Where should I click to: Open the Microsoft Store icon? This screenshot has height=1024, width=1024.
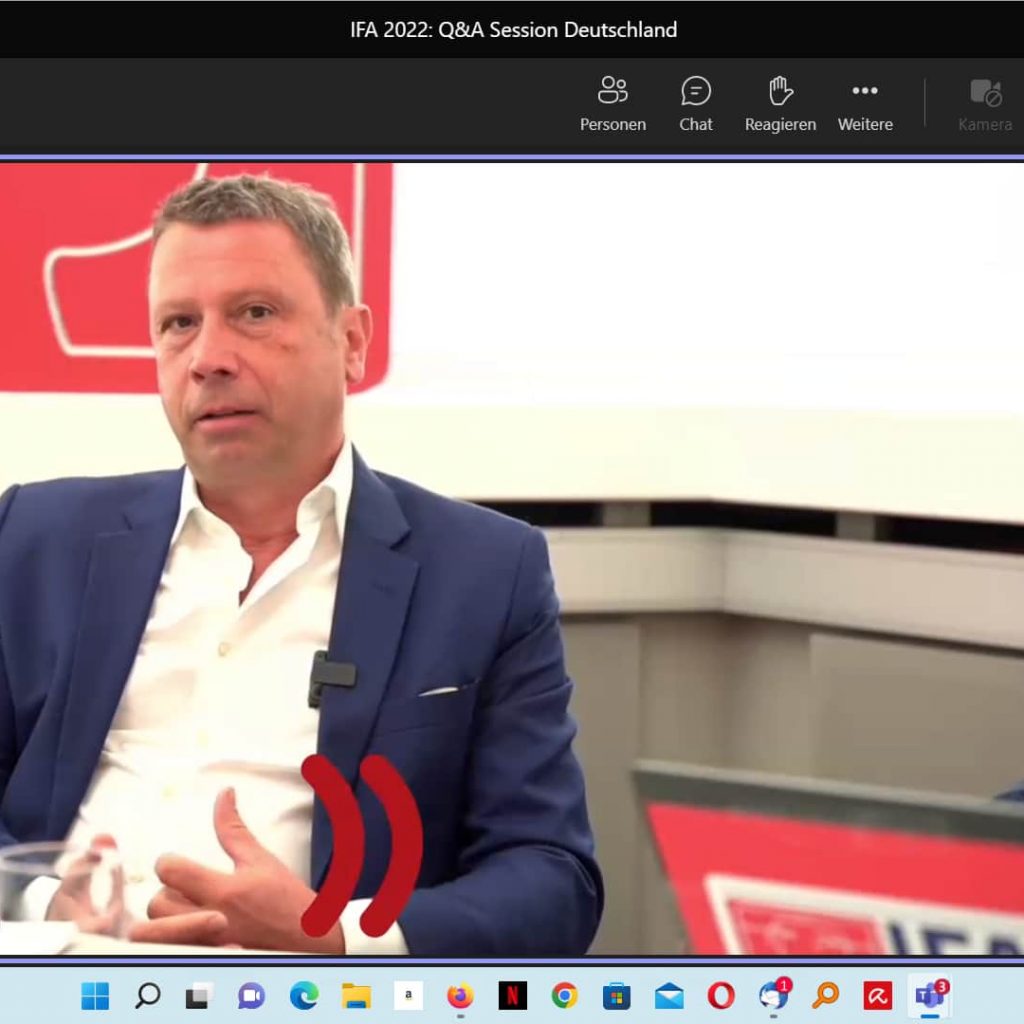coord(617,995)
